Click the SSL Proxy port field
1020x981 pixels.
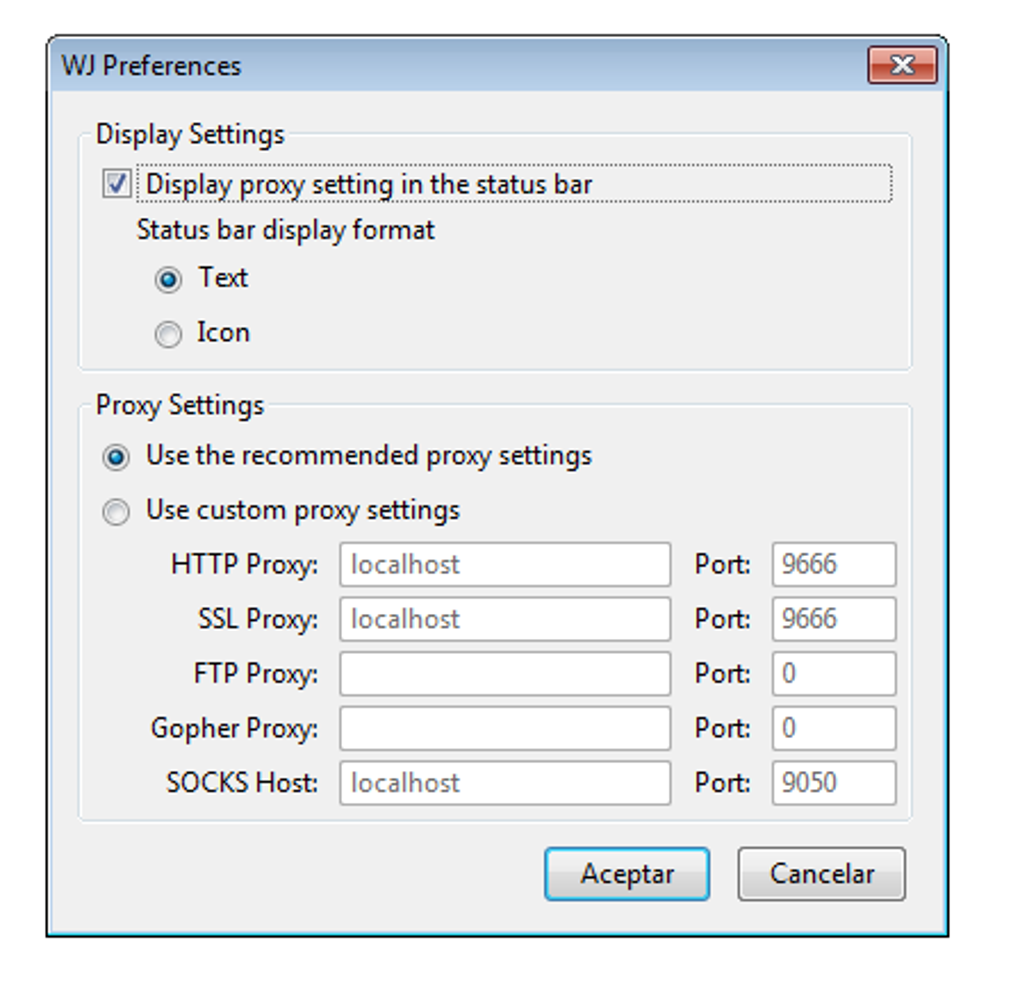pyautogui.click(x=833, y=620)
